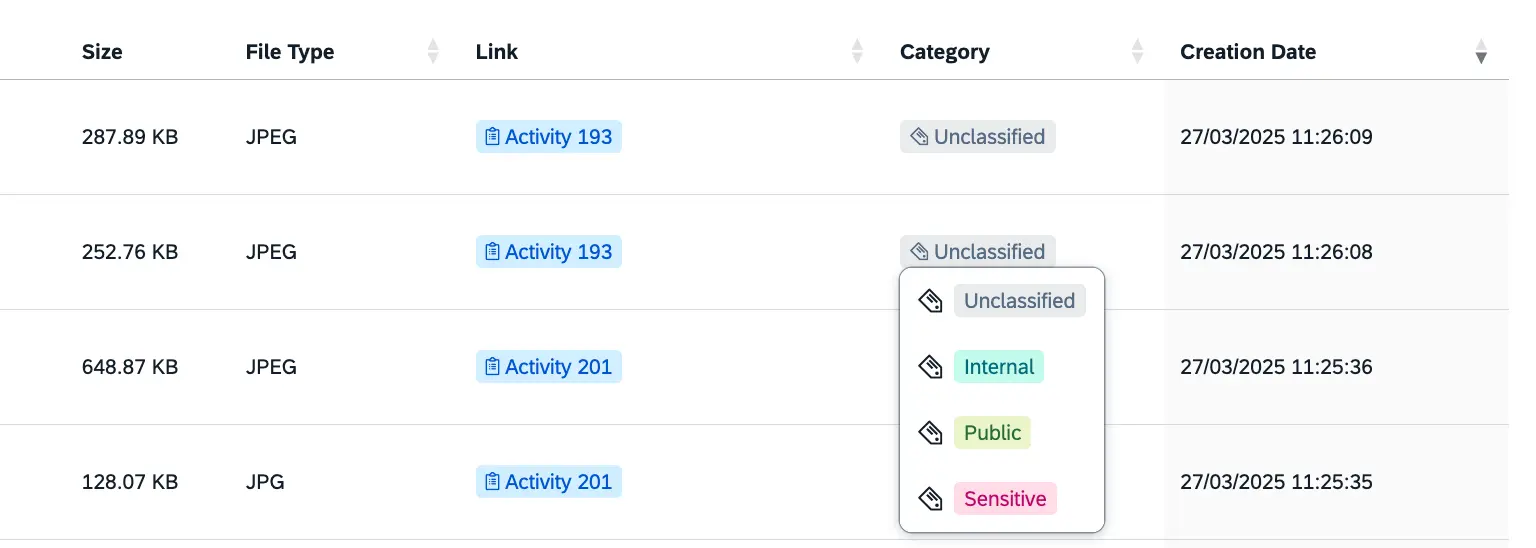Sort by Link column arrows

(857, 51)
